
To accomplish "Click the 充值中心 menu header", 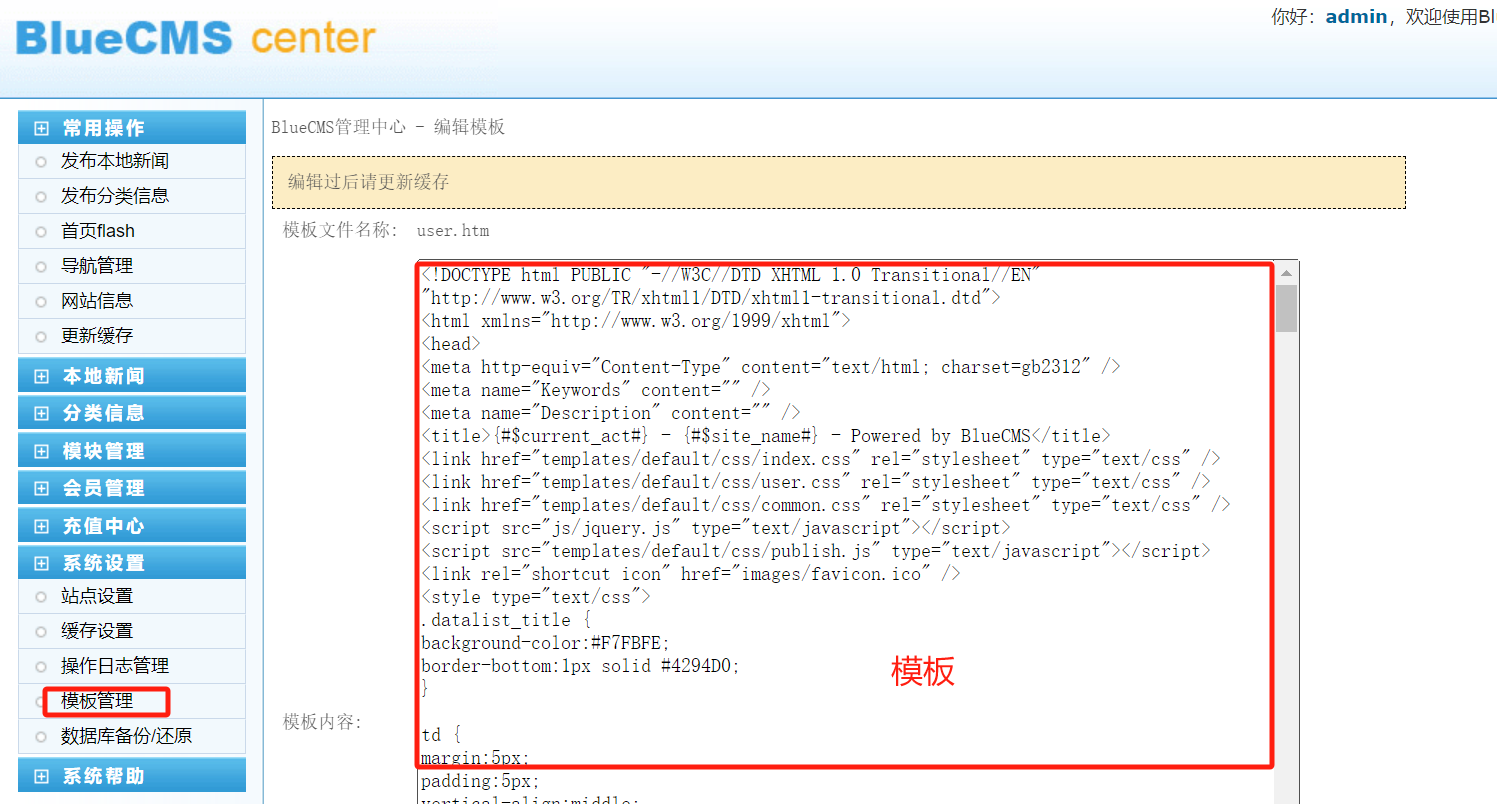I will (132, 526).
